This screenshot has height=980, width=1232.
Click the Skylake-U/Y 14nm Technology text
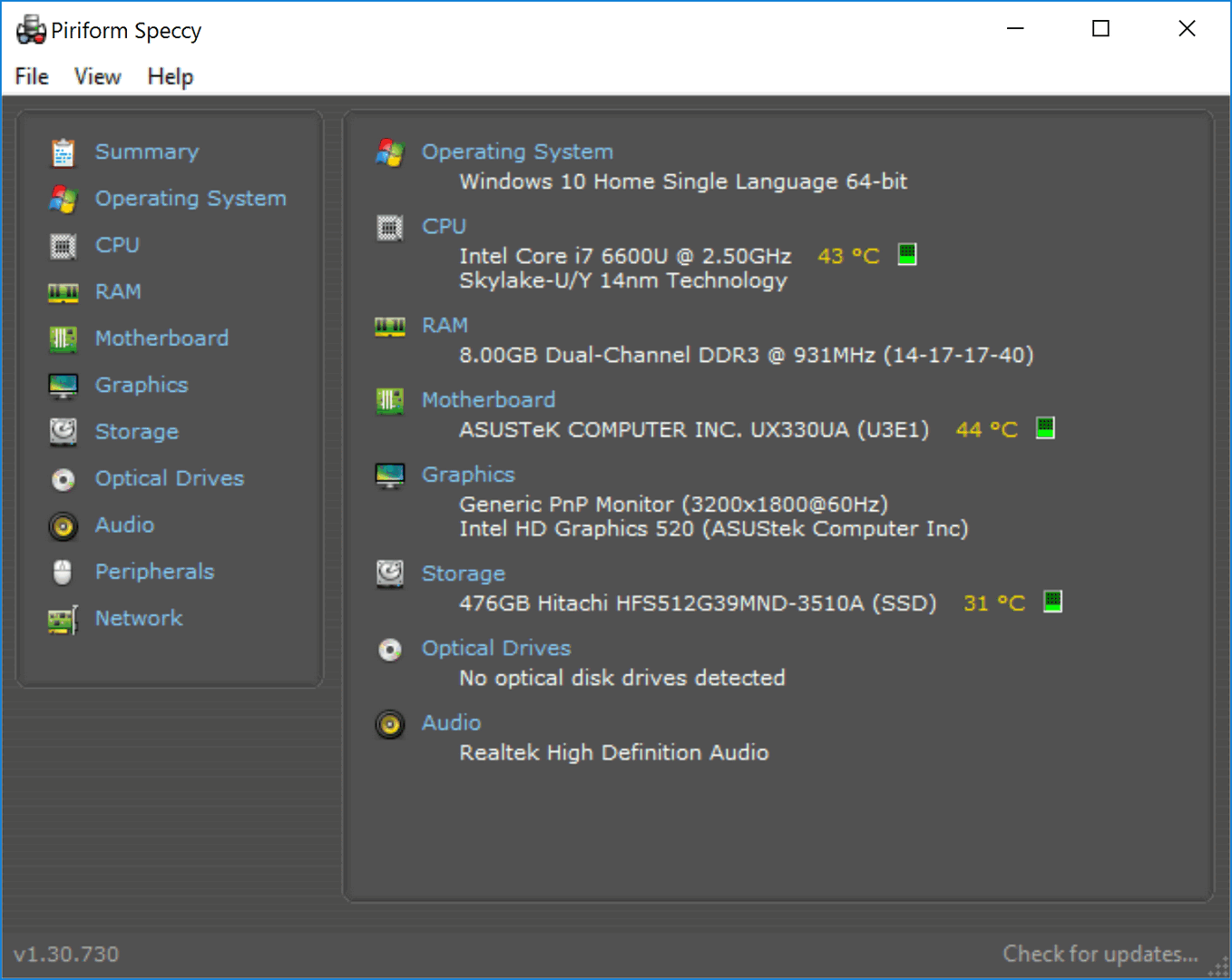[623, 280]
